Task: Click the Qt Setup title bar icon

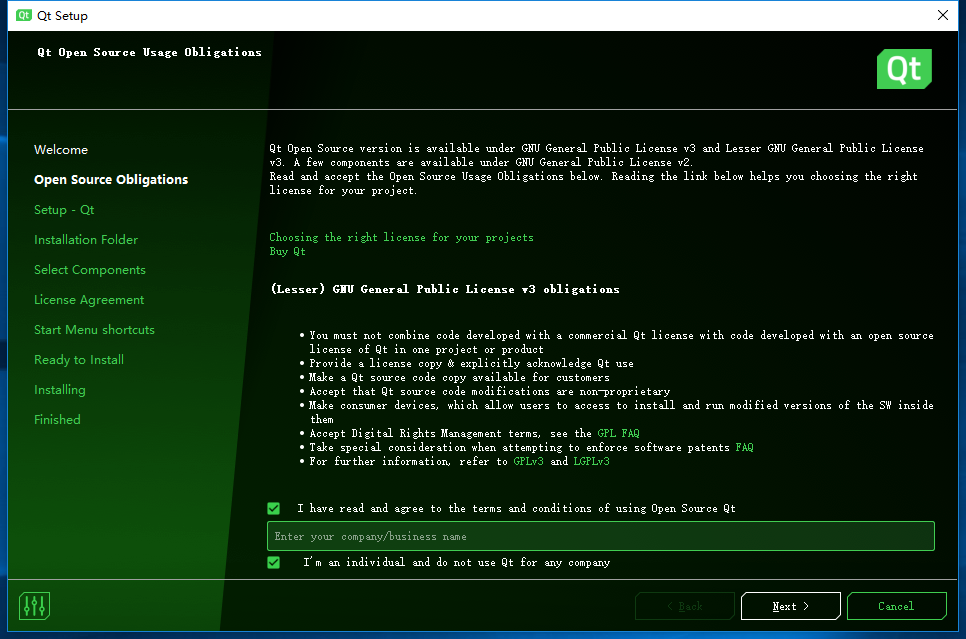Action: 23,15
